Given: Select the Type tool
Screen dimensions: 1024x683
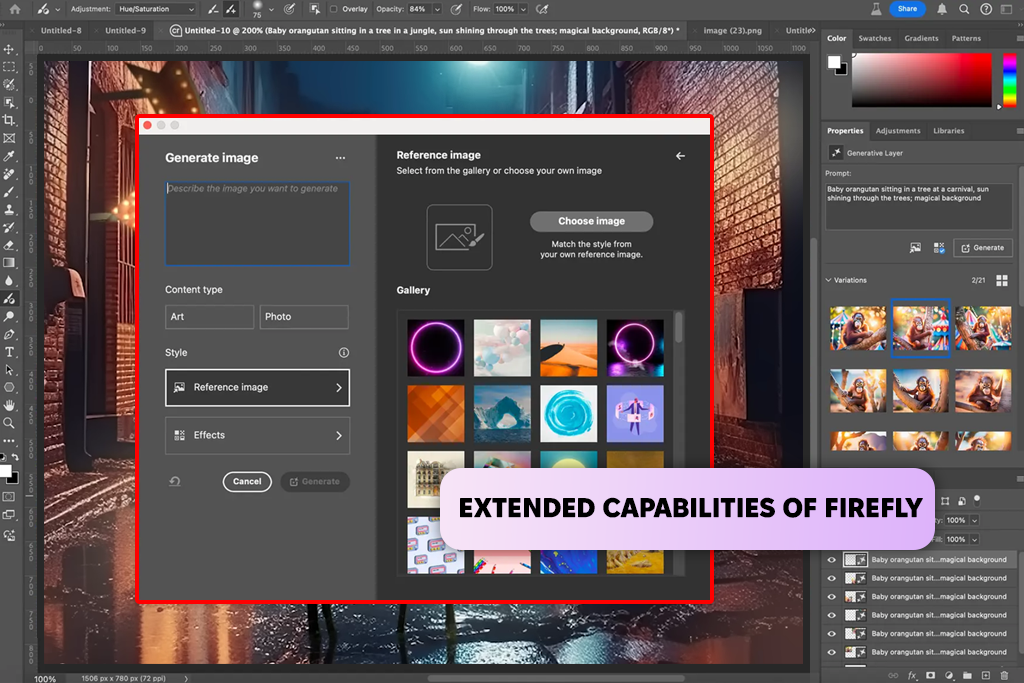Looking at the screenshot, I should coord(9,352).
